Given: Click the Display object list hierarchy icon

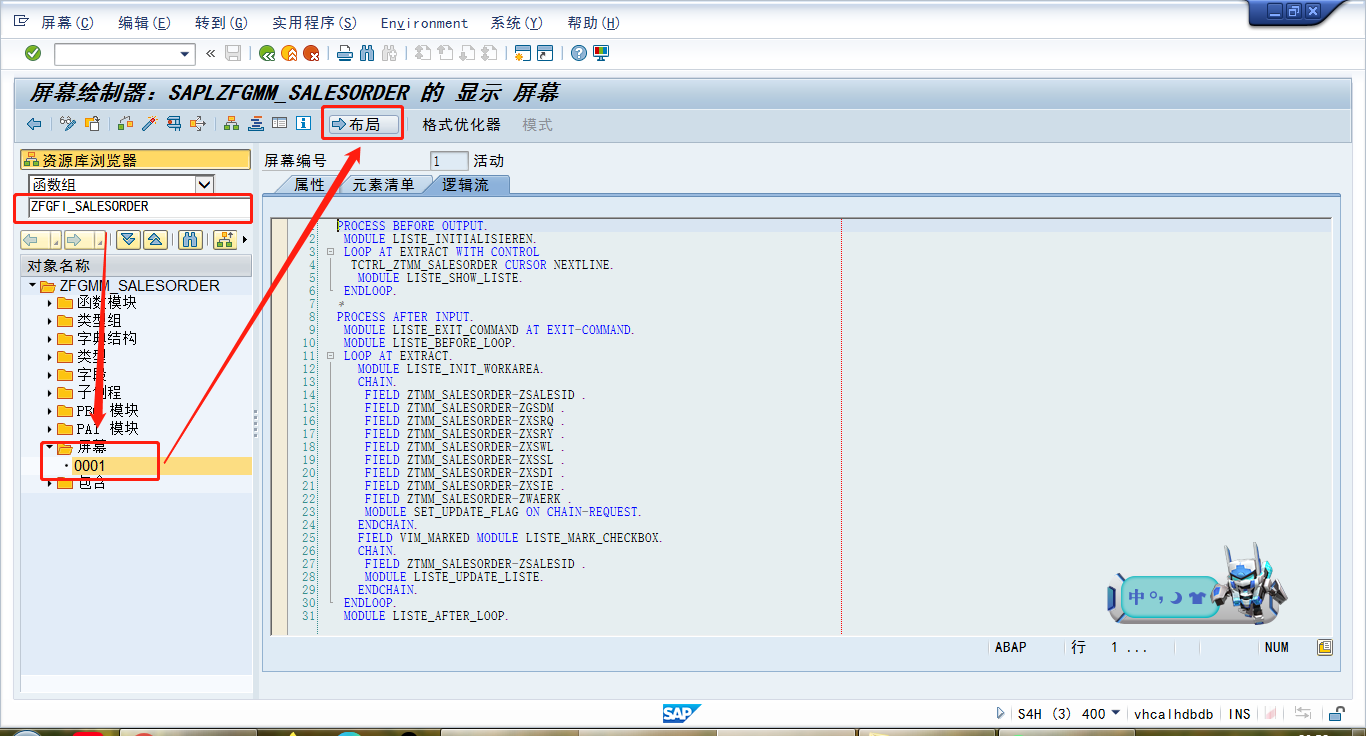Looking at the screenshot, I should pyautogui.click(x=231, y=124).
